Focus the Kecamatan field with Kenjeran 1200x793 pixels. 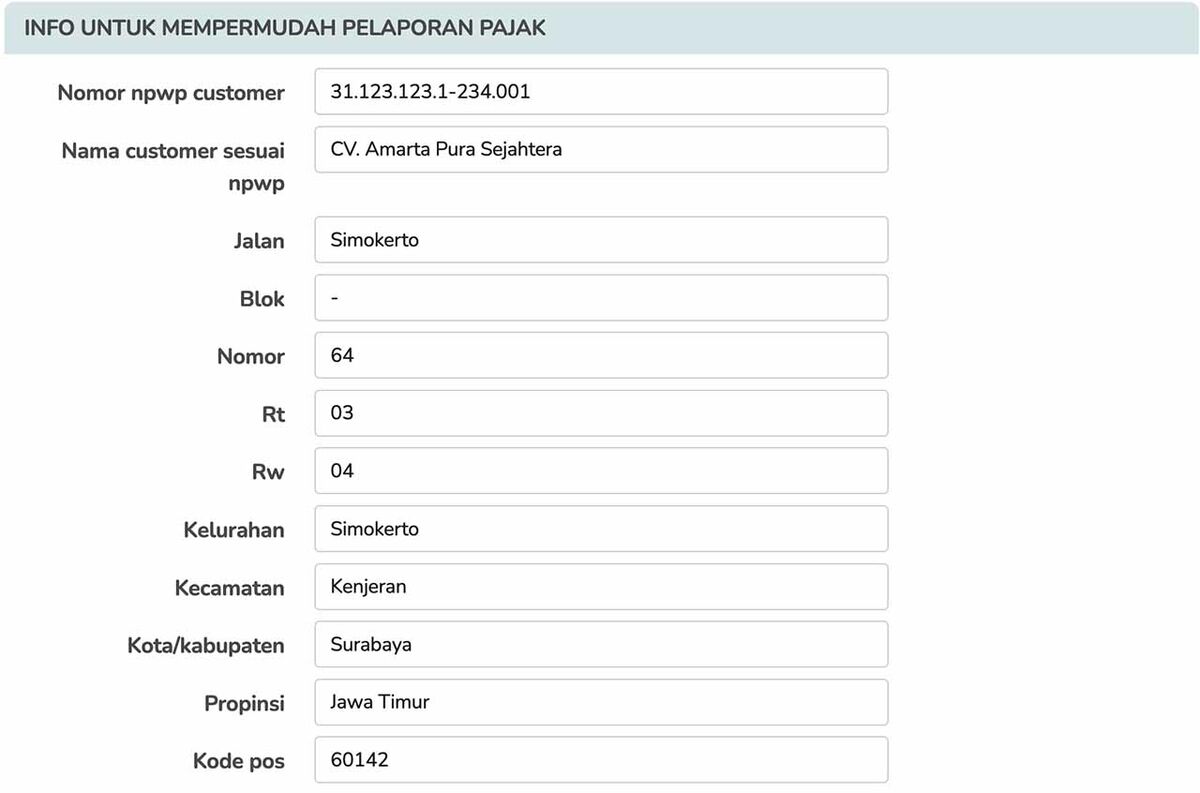(600, 587)
